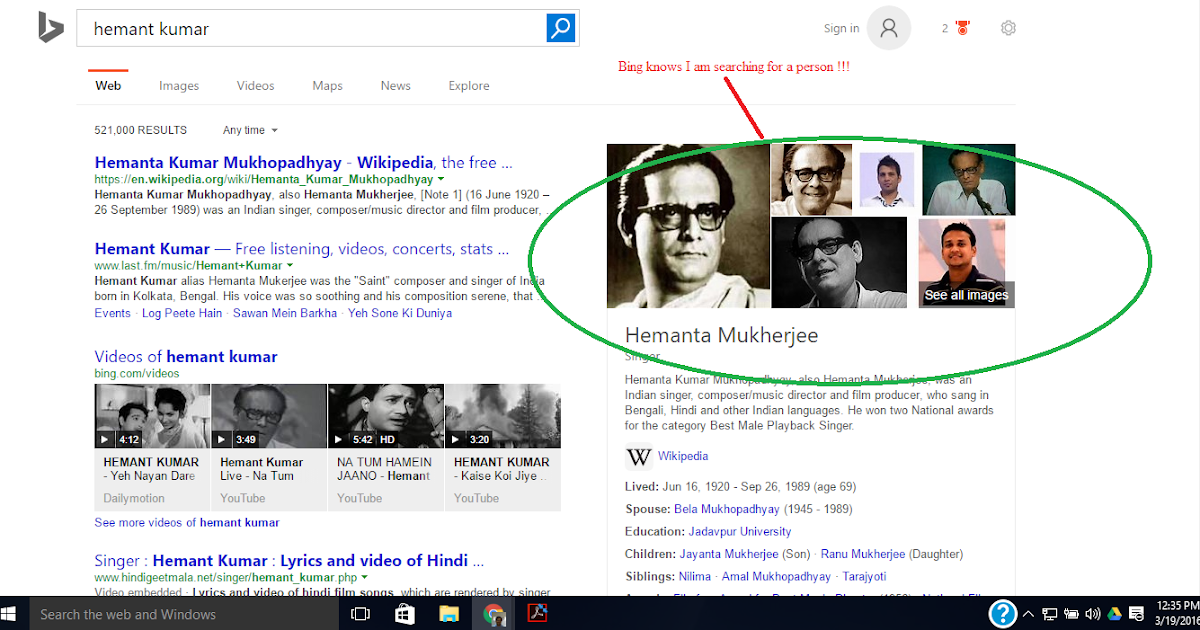Open File Explorer from the taskbar
Image resolution: width=1200 pixels, height=630 pixels.
coord(449,613)
